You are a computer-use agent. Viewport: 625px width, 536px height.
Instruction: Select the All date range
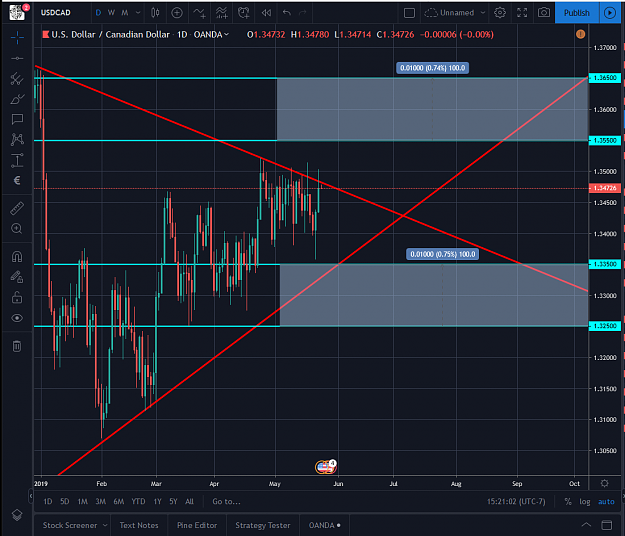189,501
